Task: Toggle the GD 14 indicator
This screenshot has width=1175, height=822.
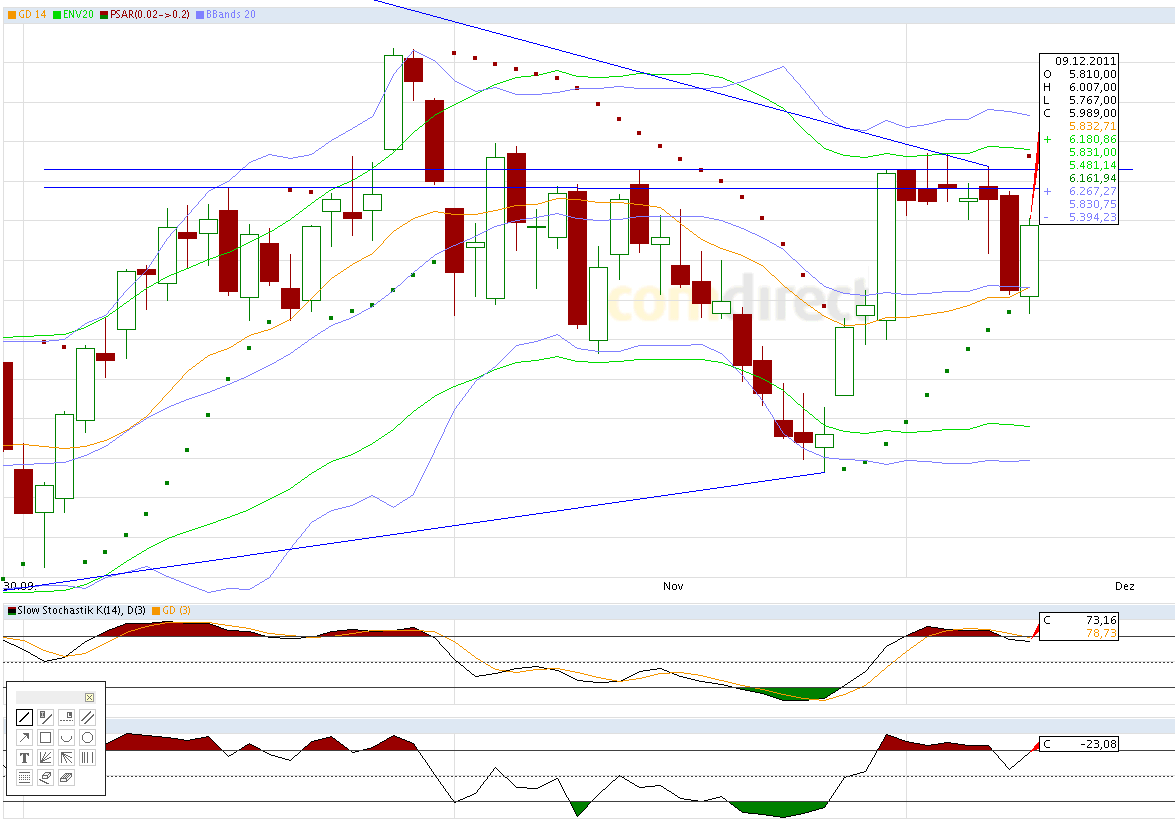Action: 31,15
